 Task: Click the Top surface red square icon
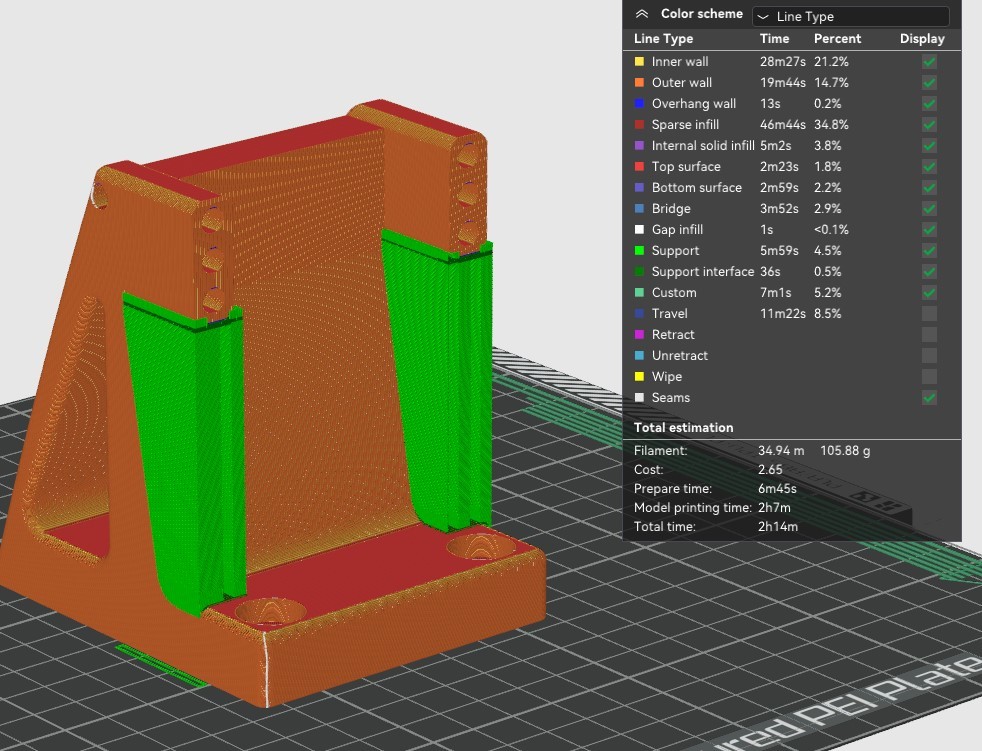[640, 167]
